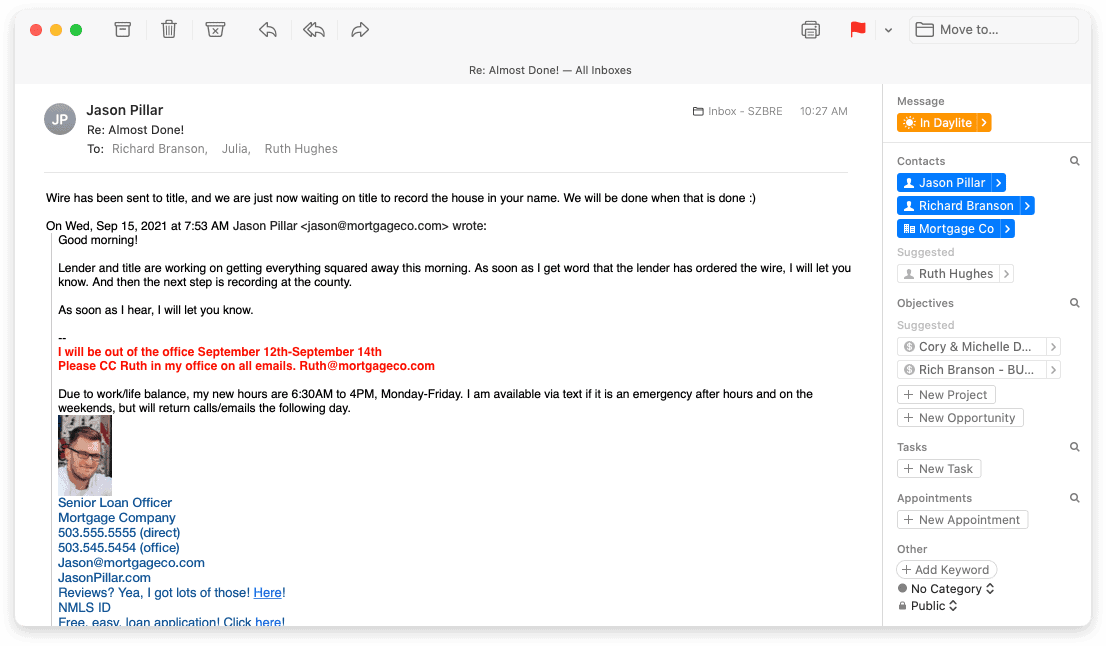The width and height of the screenshot is (1106, 646).
Task: Open the JasonPillar.com link
Action: [104, 578]
